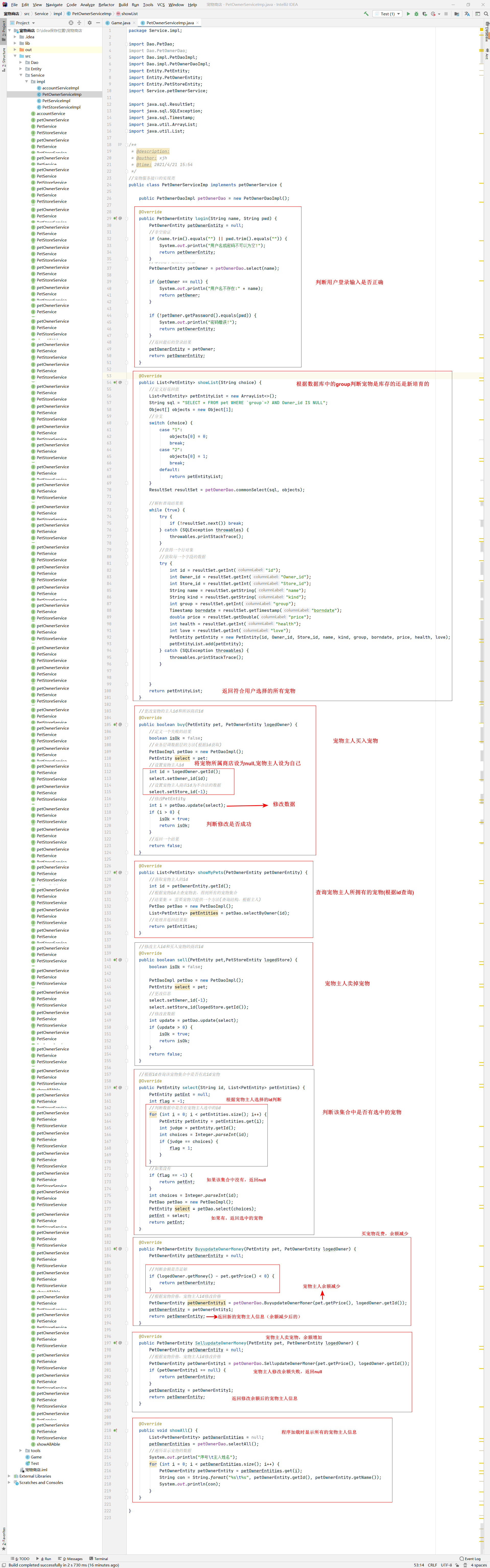Toggle tool window quick-access icon at bottom-left corner
The height and width of the screenshot is (1568, 490).
point(4,1565)
